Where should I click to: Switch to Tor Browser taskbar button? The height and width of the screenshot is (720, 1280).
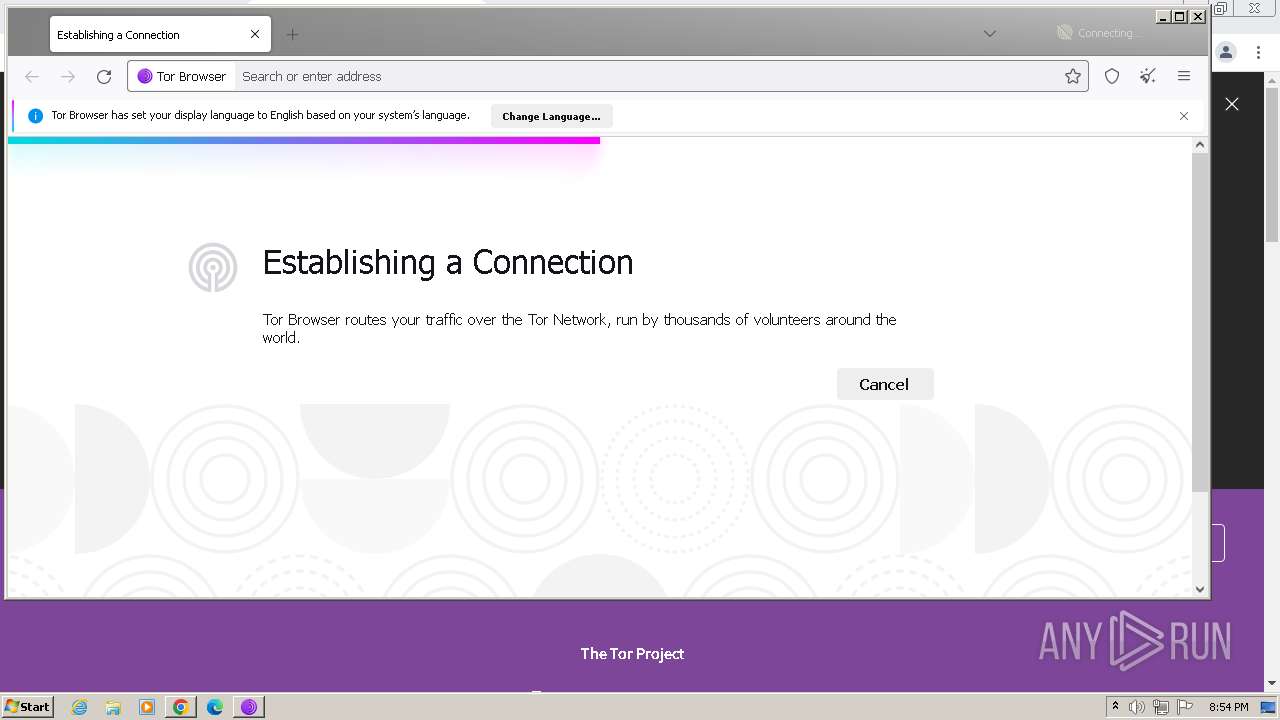coord(249,707)
